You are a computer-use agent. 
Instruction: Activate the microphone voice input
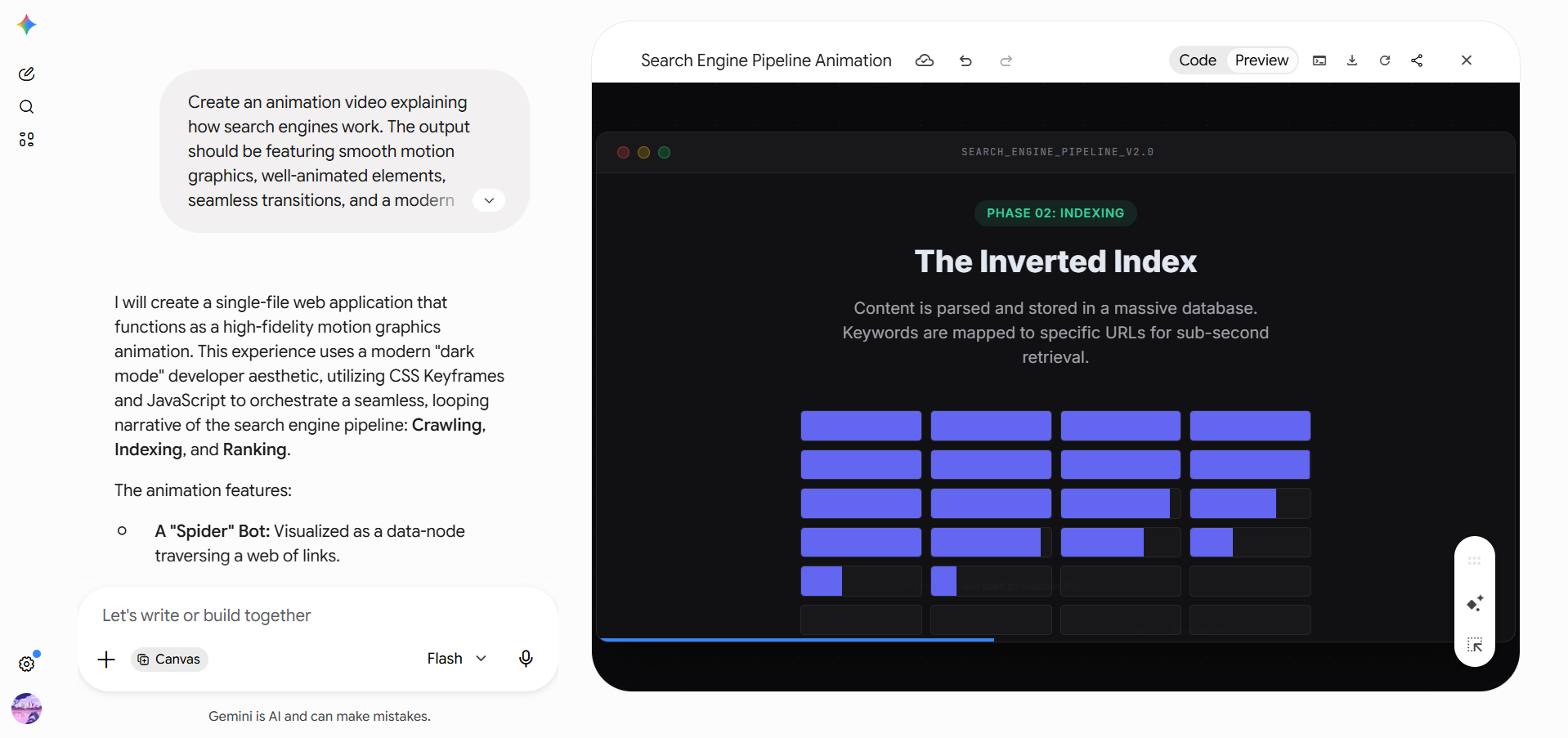[526, 659]
